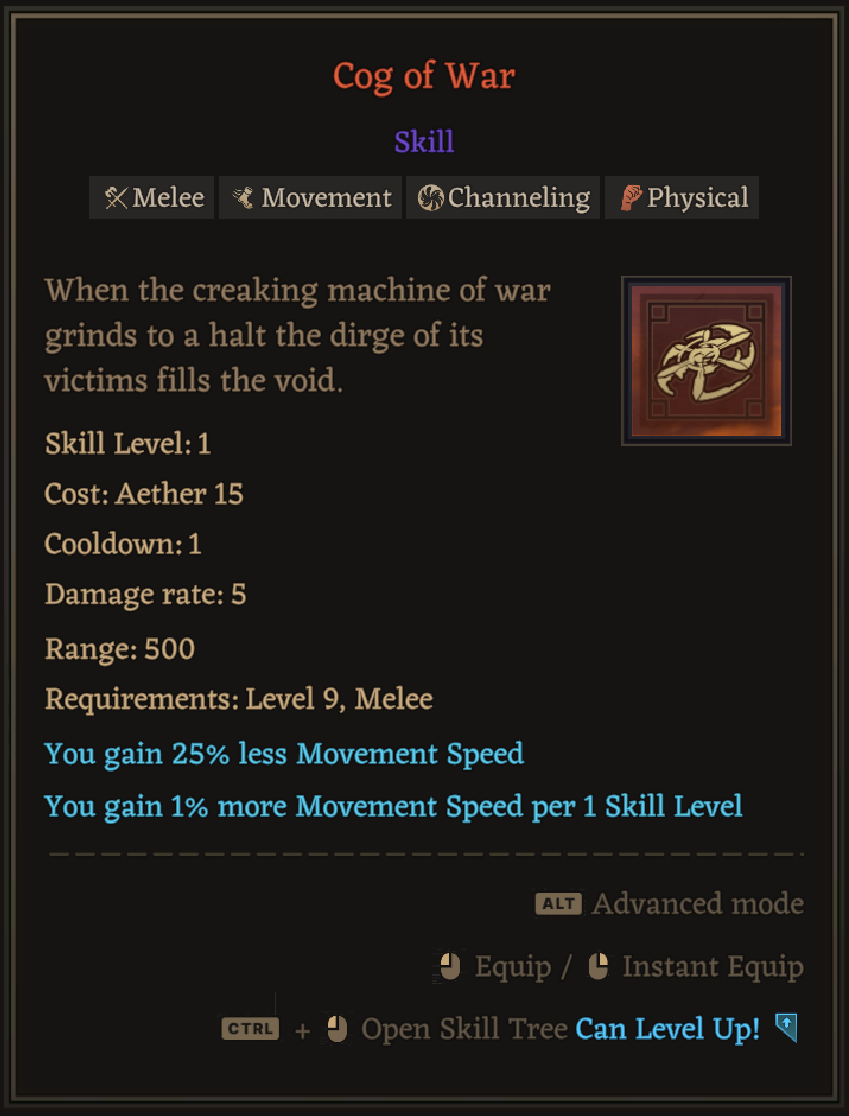
Task: Select the Channeling tag
Action: coord(502,198)
